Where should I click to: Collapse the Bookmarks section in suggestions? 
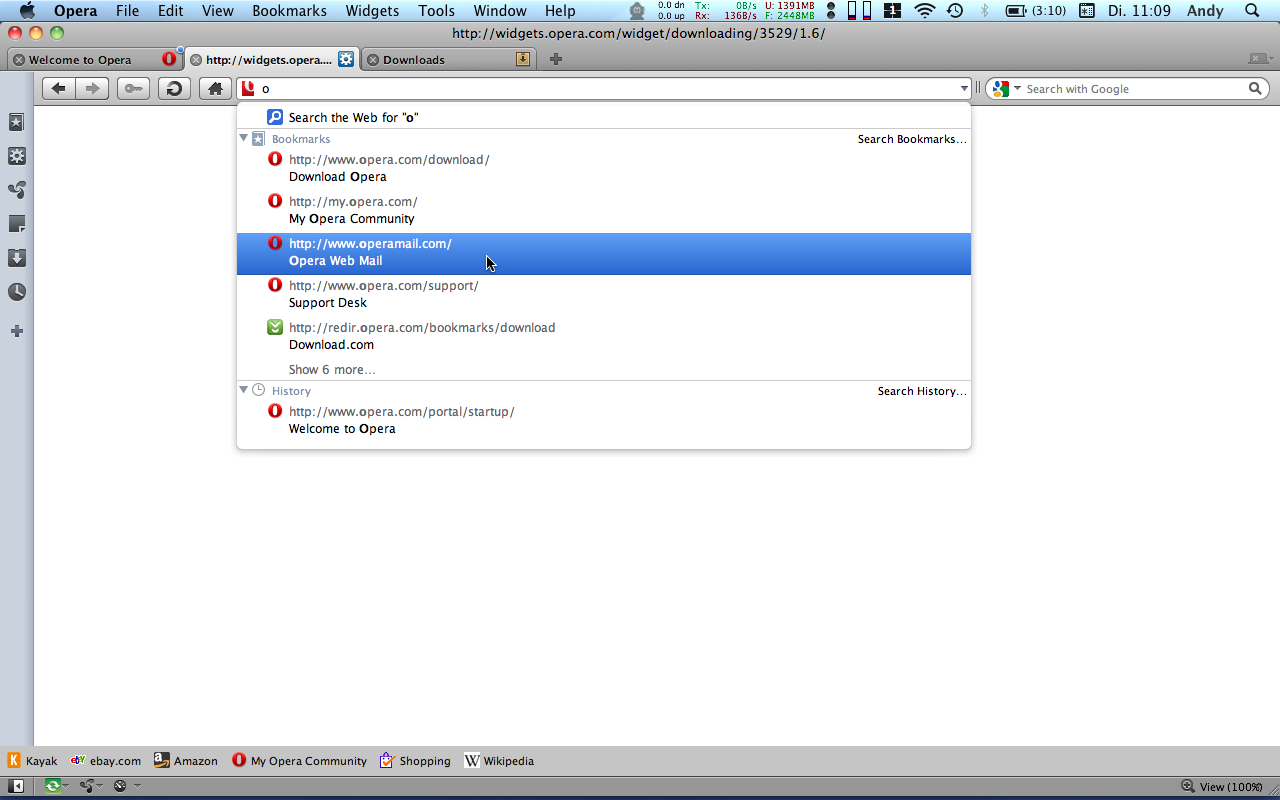click(244, 138)
